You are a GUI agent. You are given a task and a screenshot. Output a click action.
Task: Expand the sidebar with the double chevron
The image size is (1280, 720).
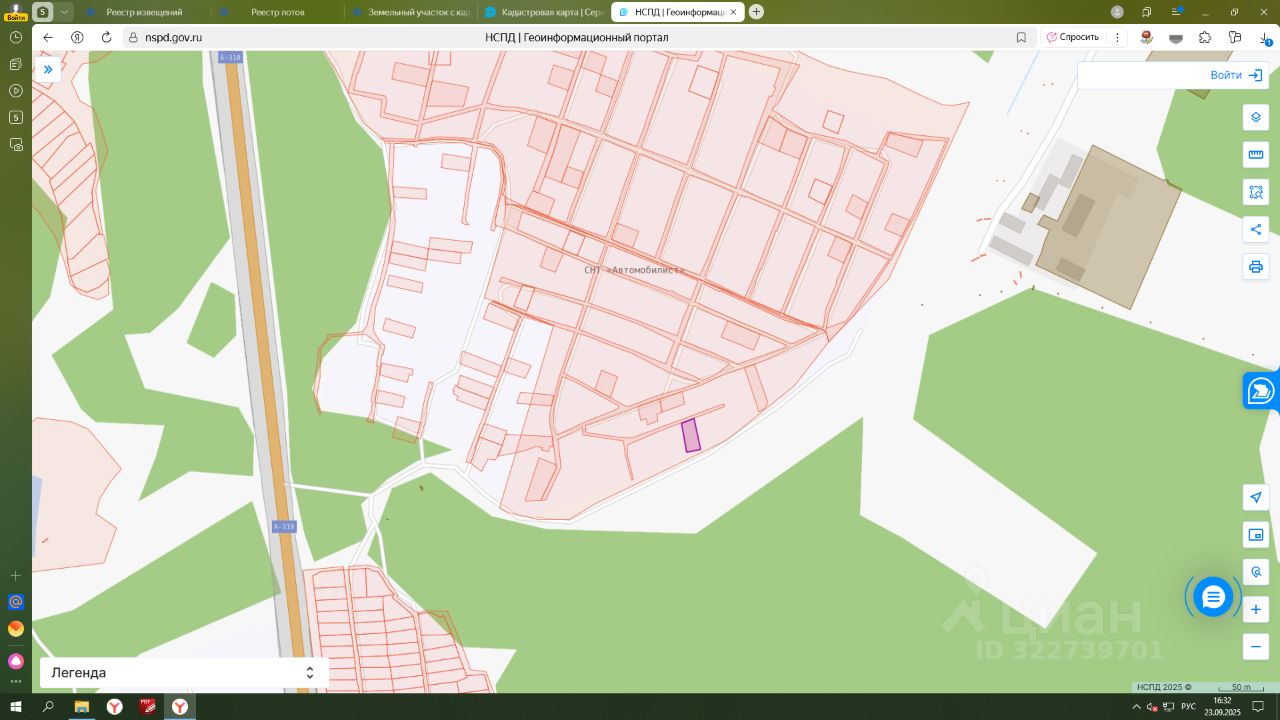[47, 69]
